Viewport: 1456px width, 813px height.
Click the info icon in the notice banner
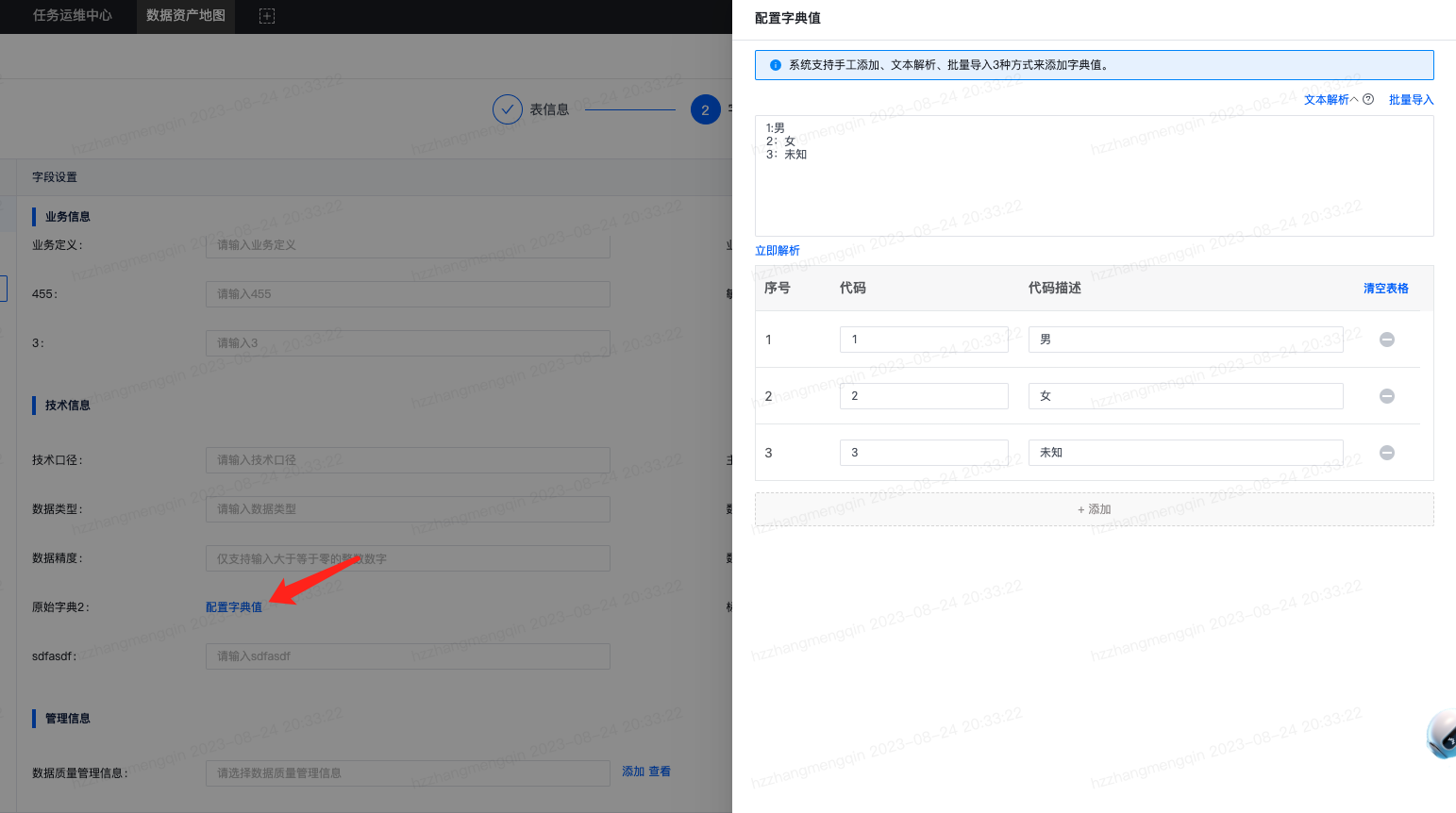[776, 65]
